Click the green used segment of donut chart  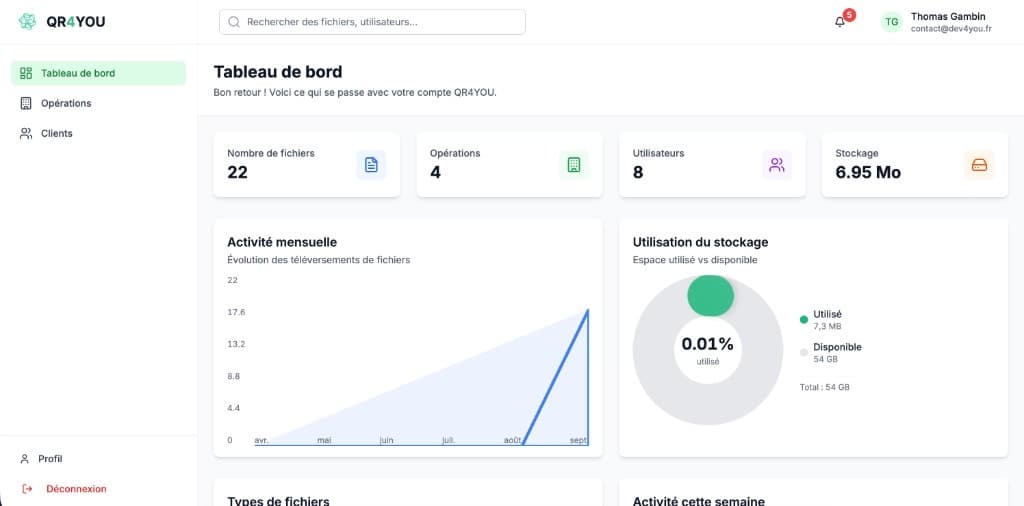click(x=711, y=296)
